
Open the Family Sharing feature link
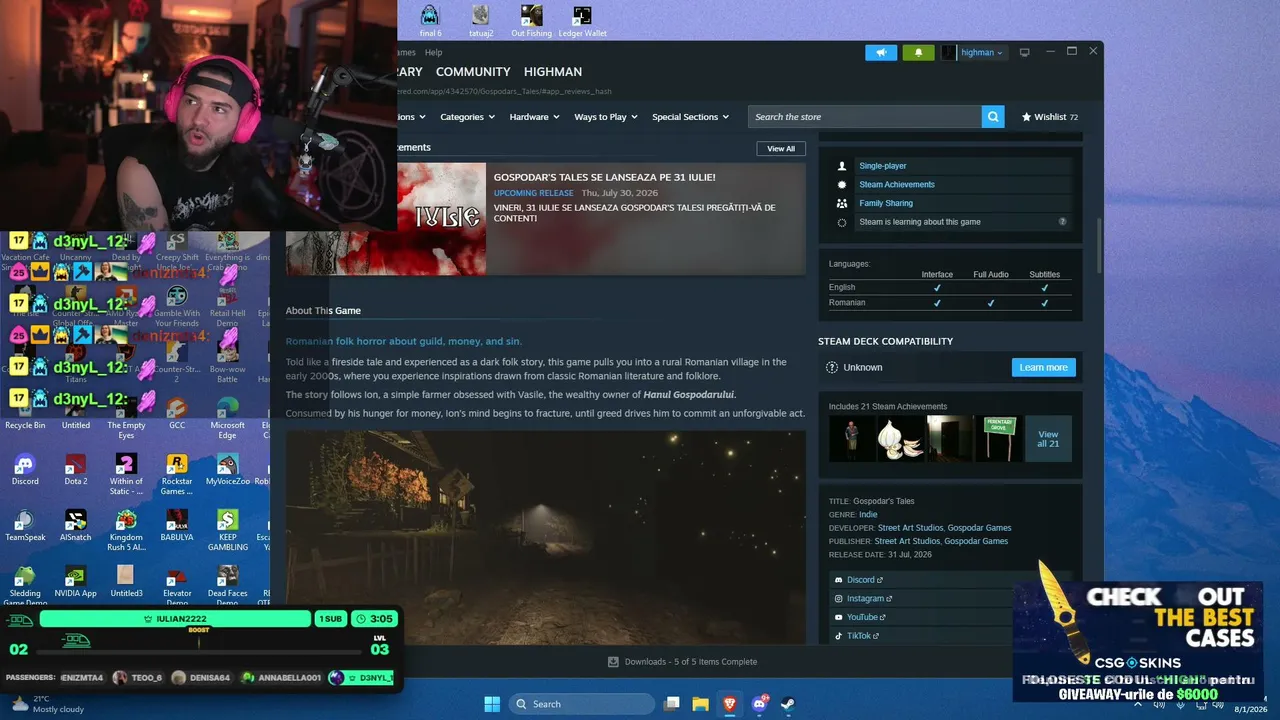(886, 204)
